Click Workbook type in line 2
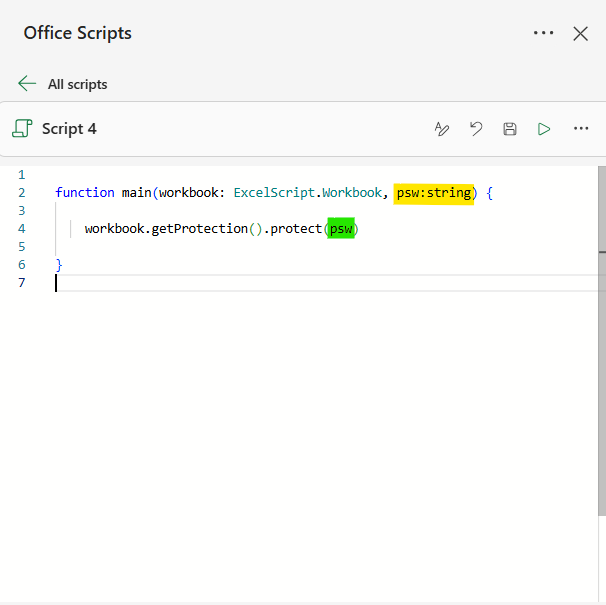 point(352,193)
